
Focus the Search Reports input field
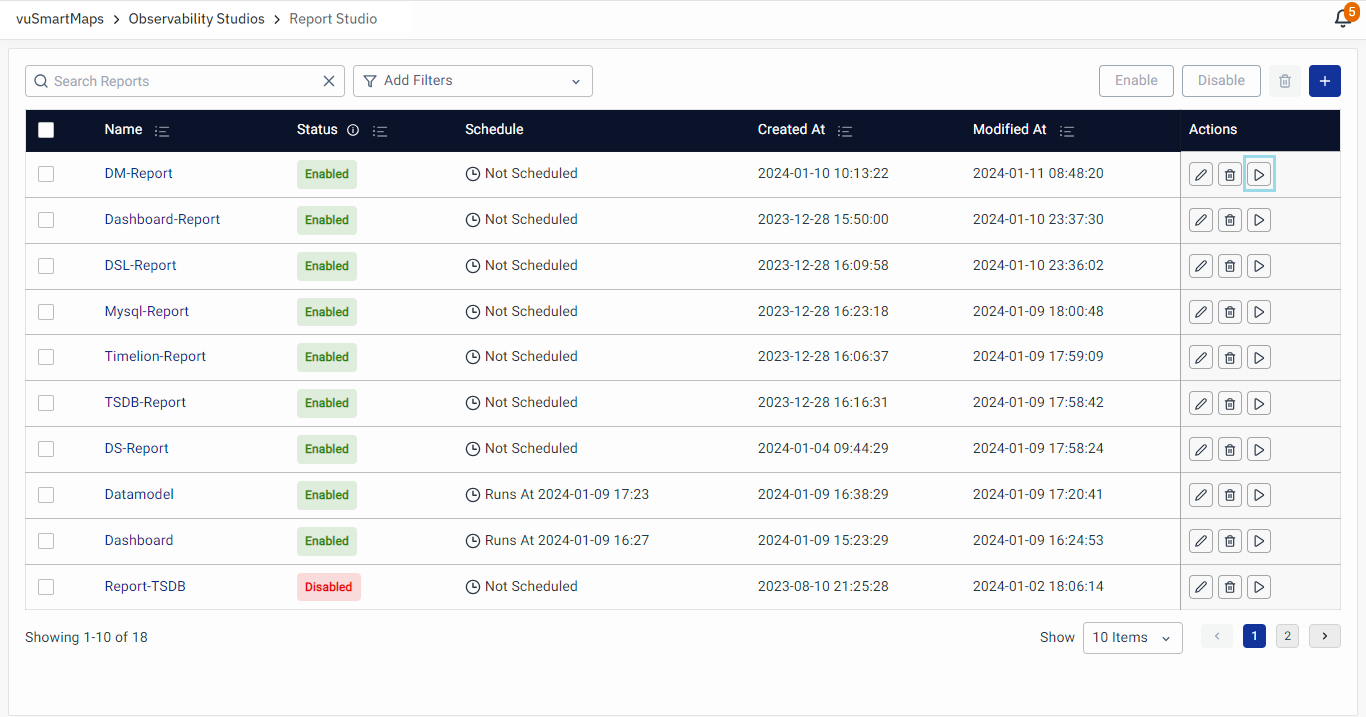coord(180,81)
